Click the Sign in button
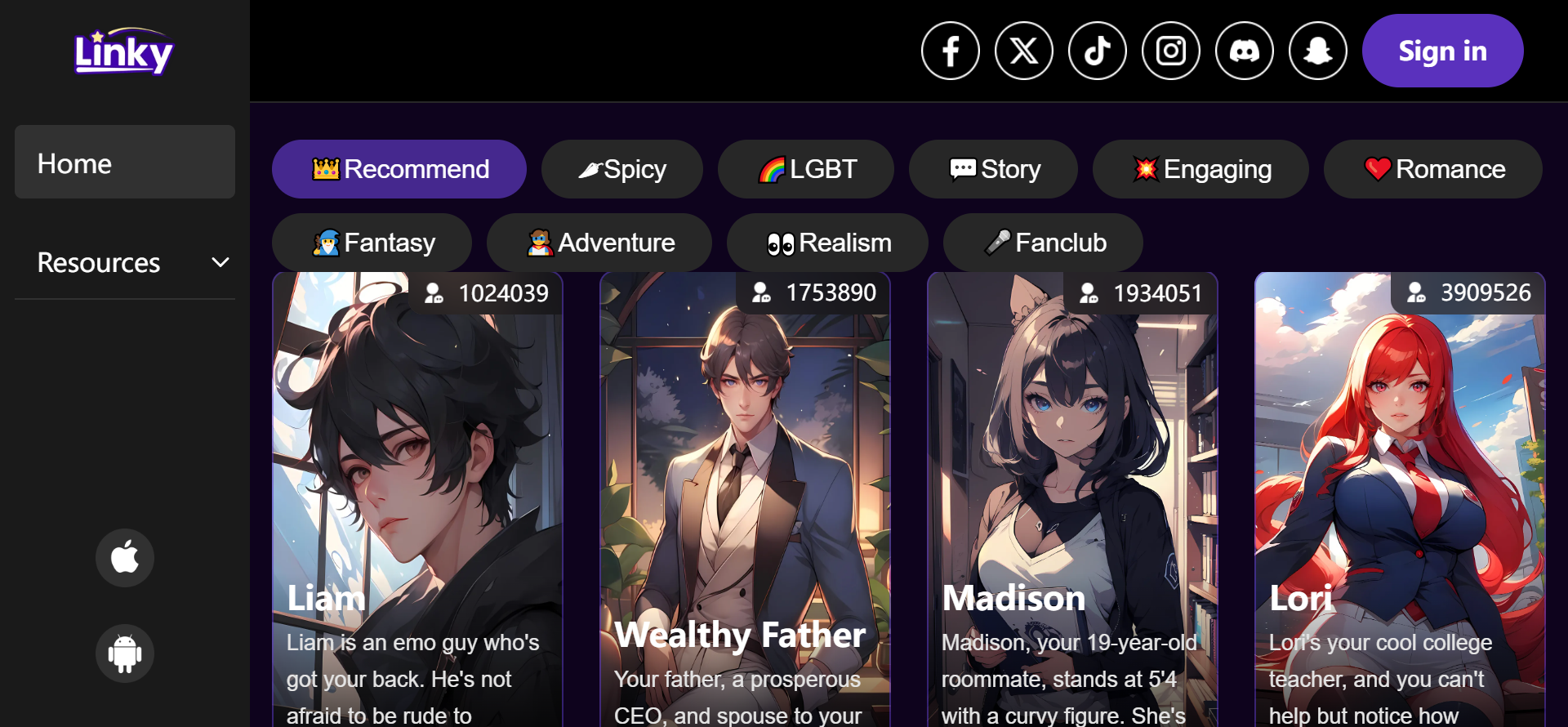This screenshot has height=727, width=1568. coord(1442,51)
